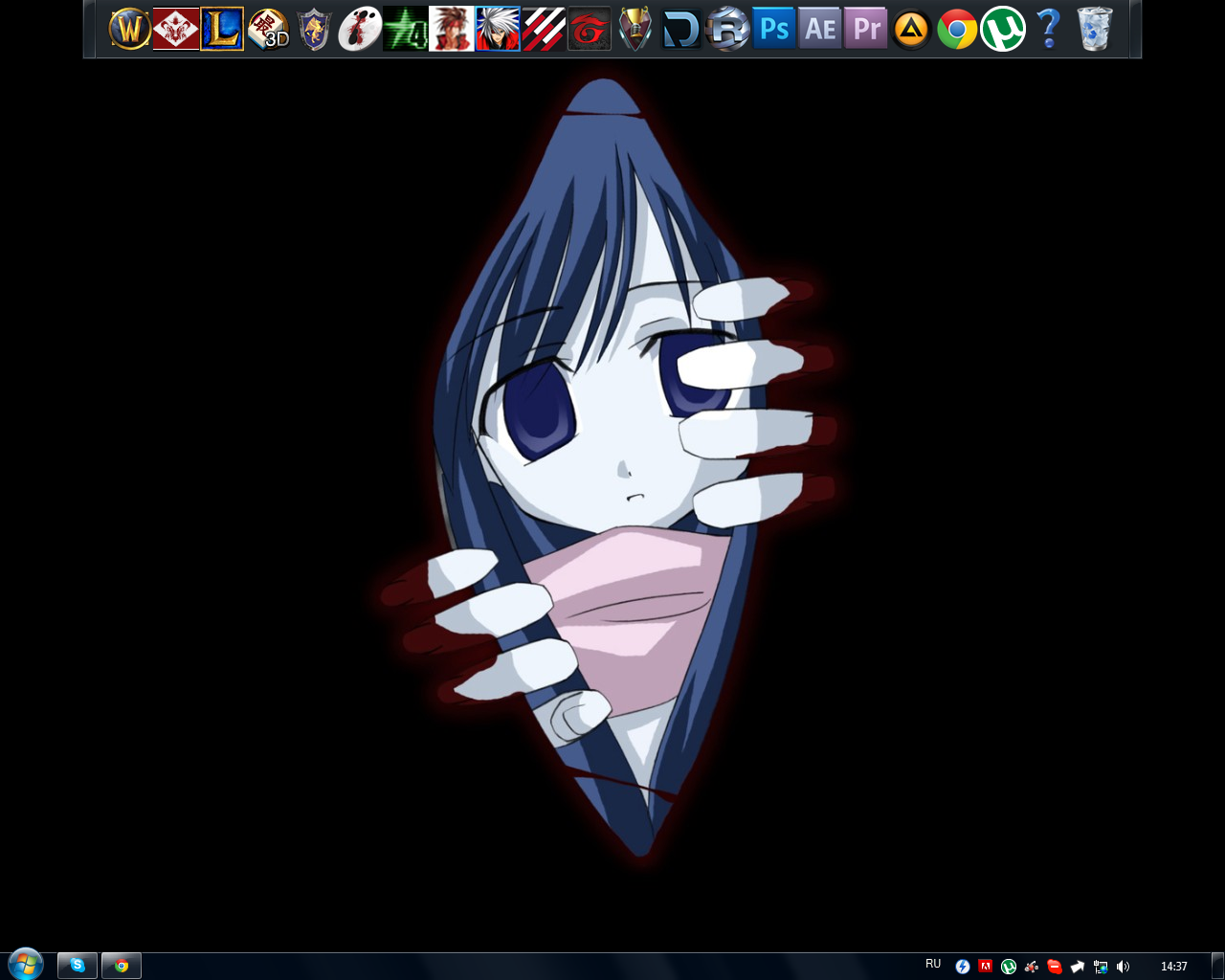1225x980 pixels.
Task: Open Adobe After Effects
Action: [x=819, y=29]
